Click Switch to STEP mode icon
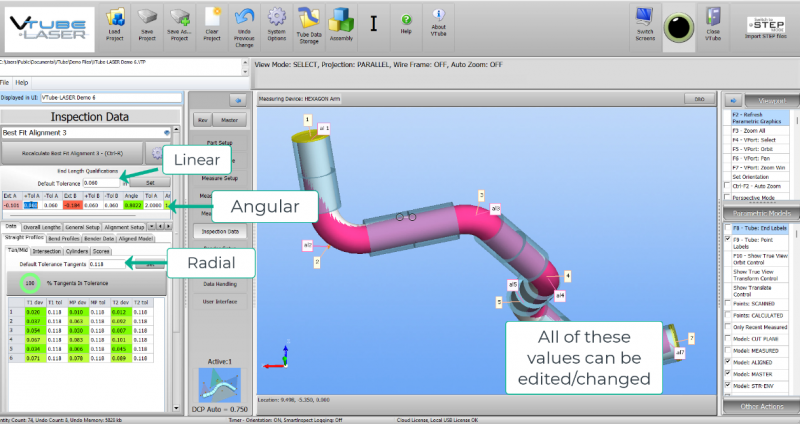800x424 pixels. point(765,28)
